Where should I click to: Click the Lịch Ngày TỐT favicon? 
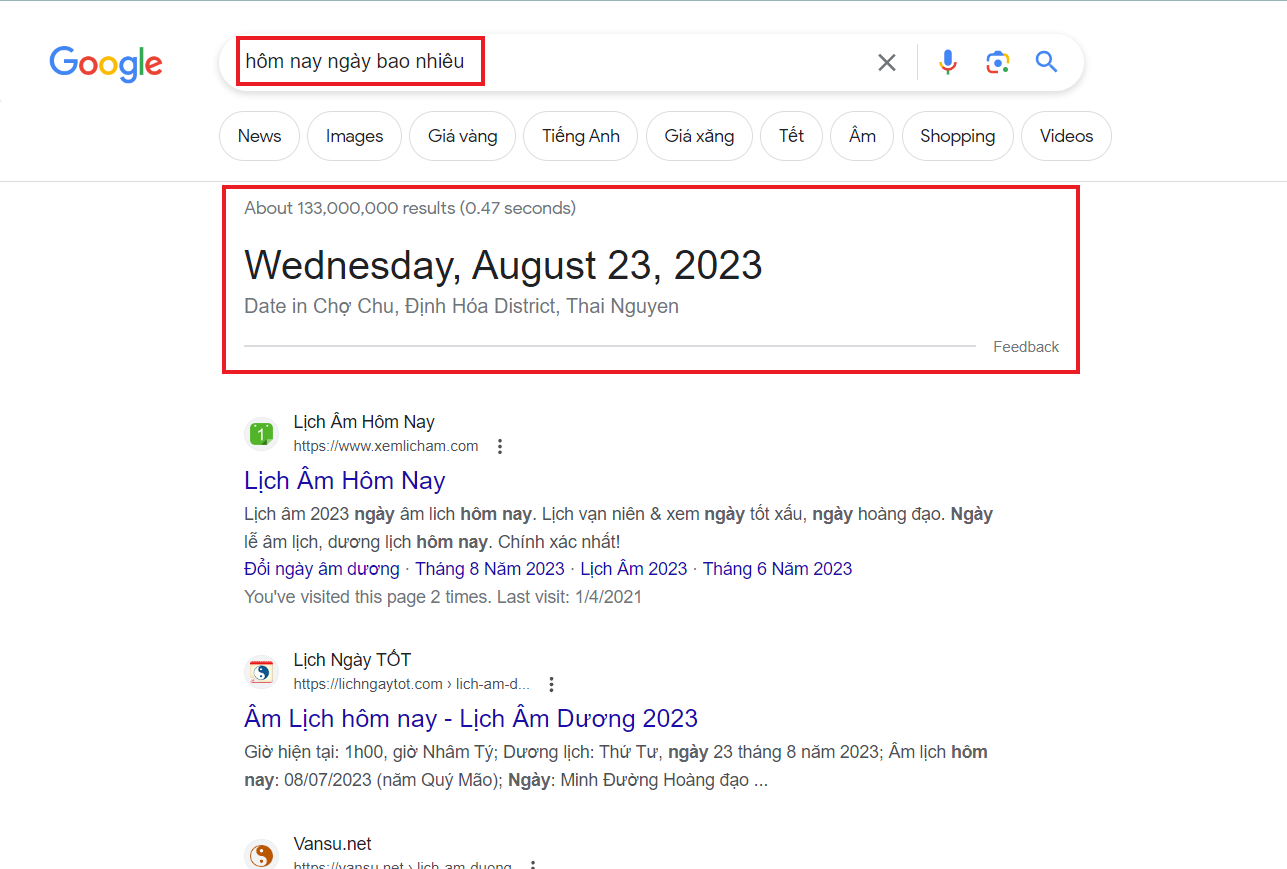(261, 672)
